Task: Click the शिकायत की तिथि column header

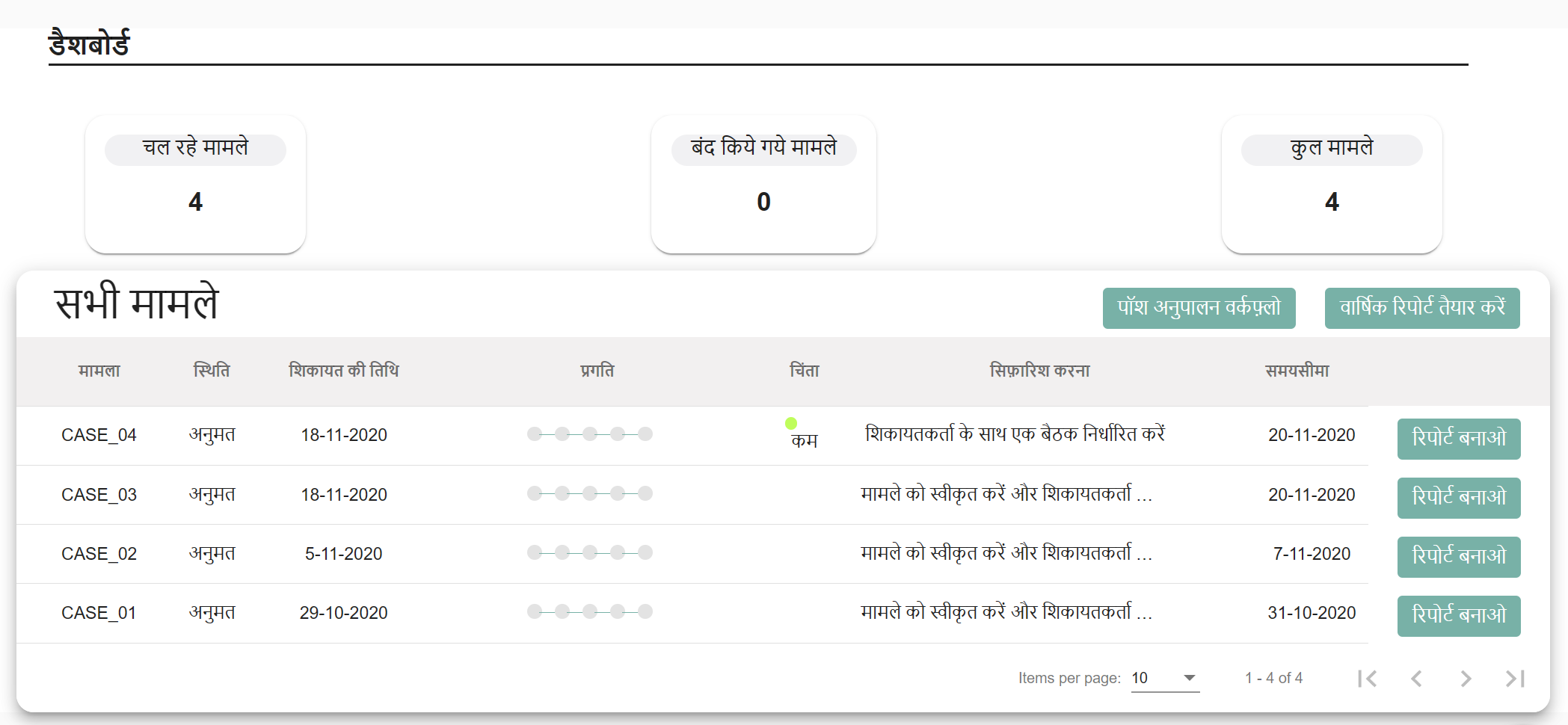Action: click(344, 370)
